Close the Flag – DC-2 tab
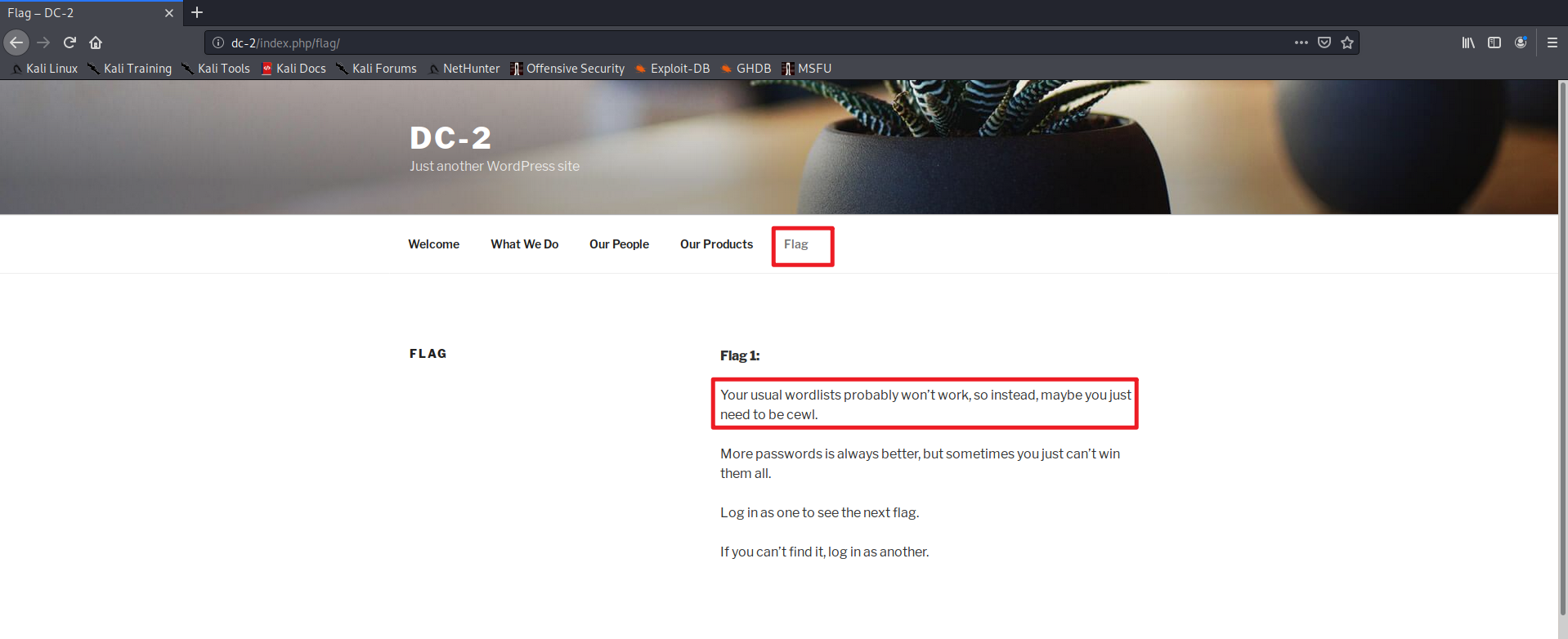 click(169, 13)
